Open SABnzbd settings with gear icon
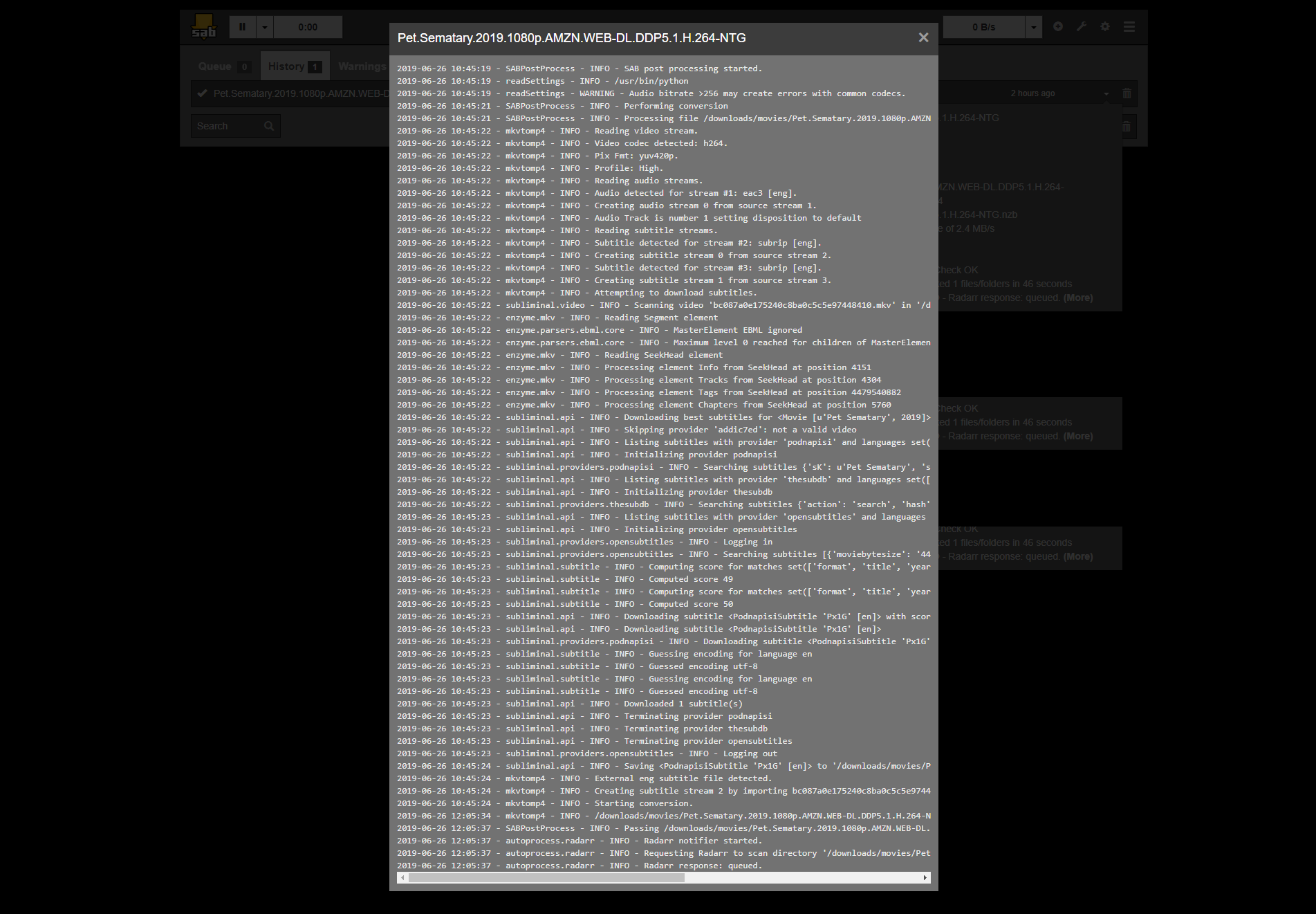Viewport: 1316px width, 914px height. tap(1104, 26)
